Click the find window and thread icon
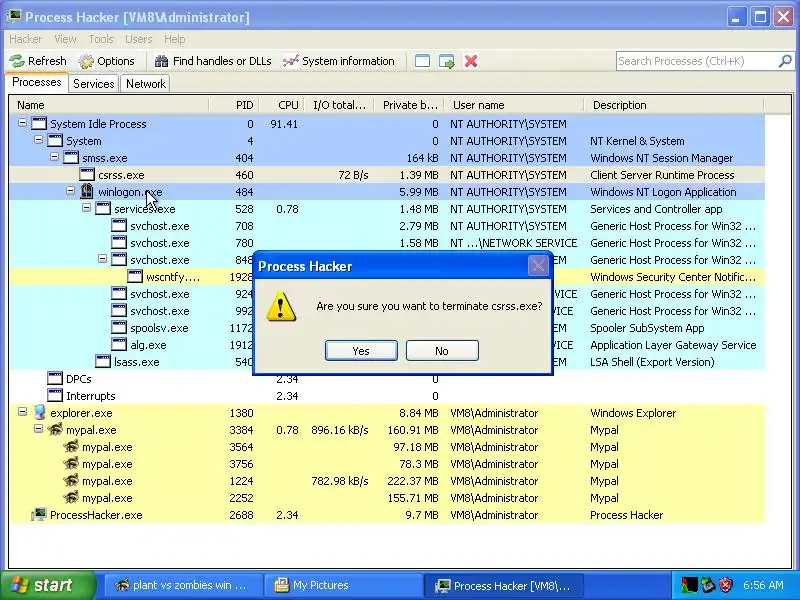 click(446, 61)
